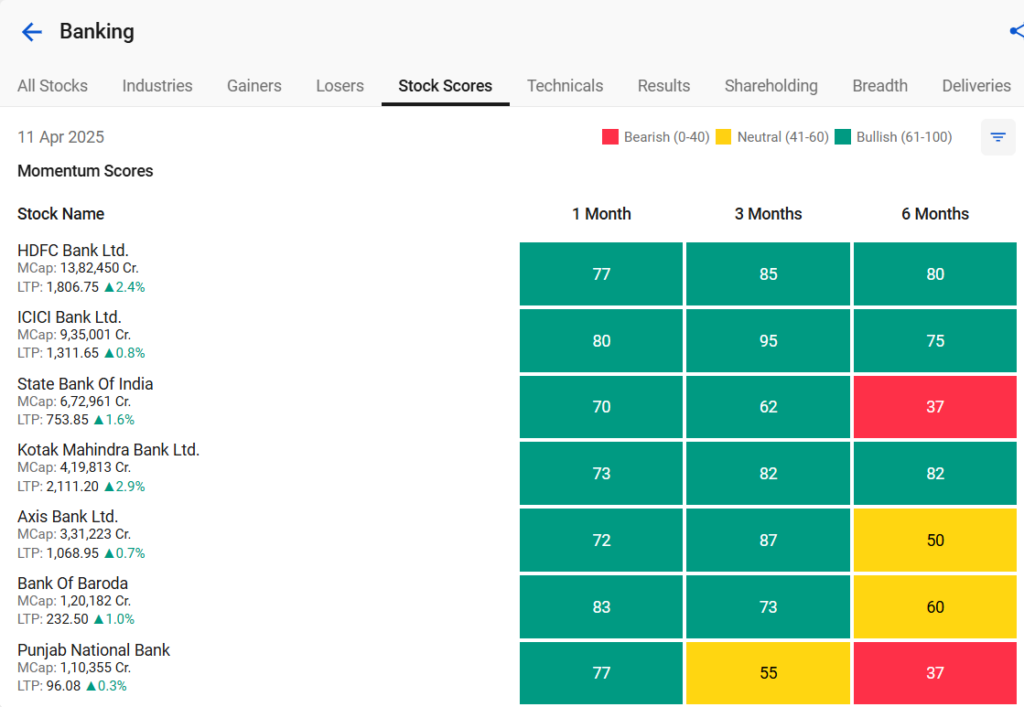
Task: Select the Gainers tab
Action: pyautogui.click(x=254, y=86)
